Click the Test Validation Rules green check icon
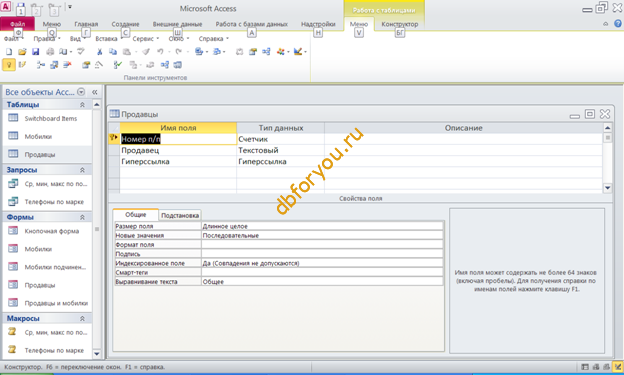The image size is (624, 375). point(117,64)
